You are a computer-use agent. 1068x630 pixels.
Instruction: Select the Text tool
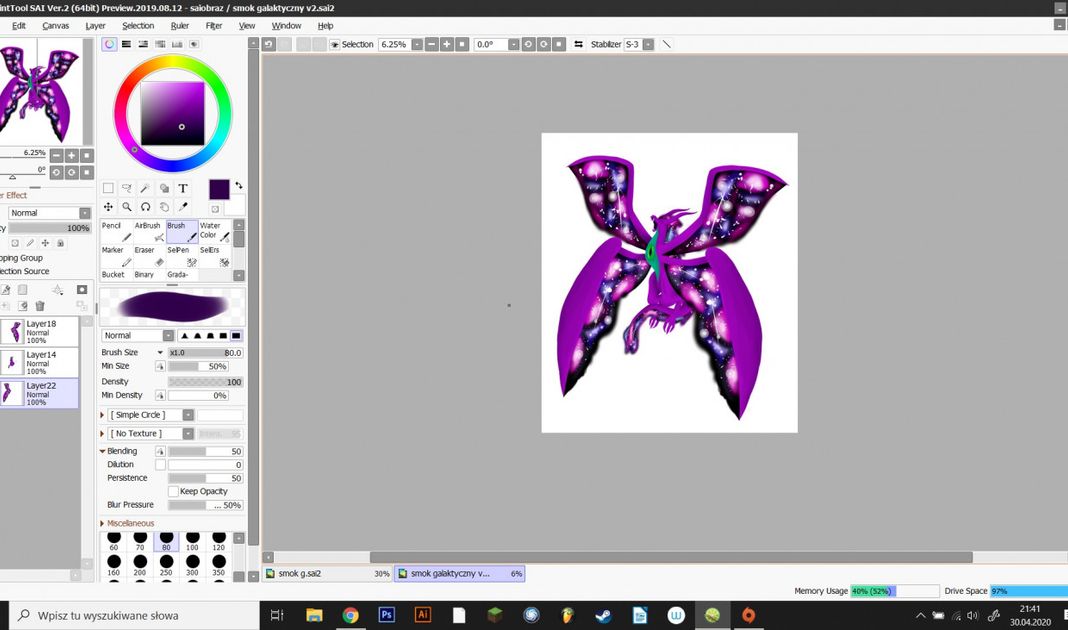[x=183, y=188]
